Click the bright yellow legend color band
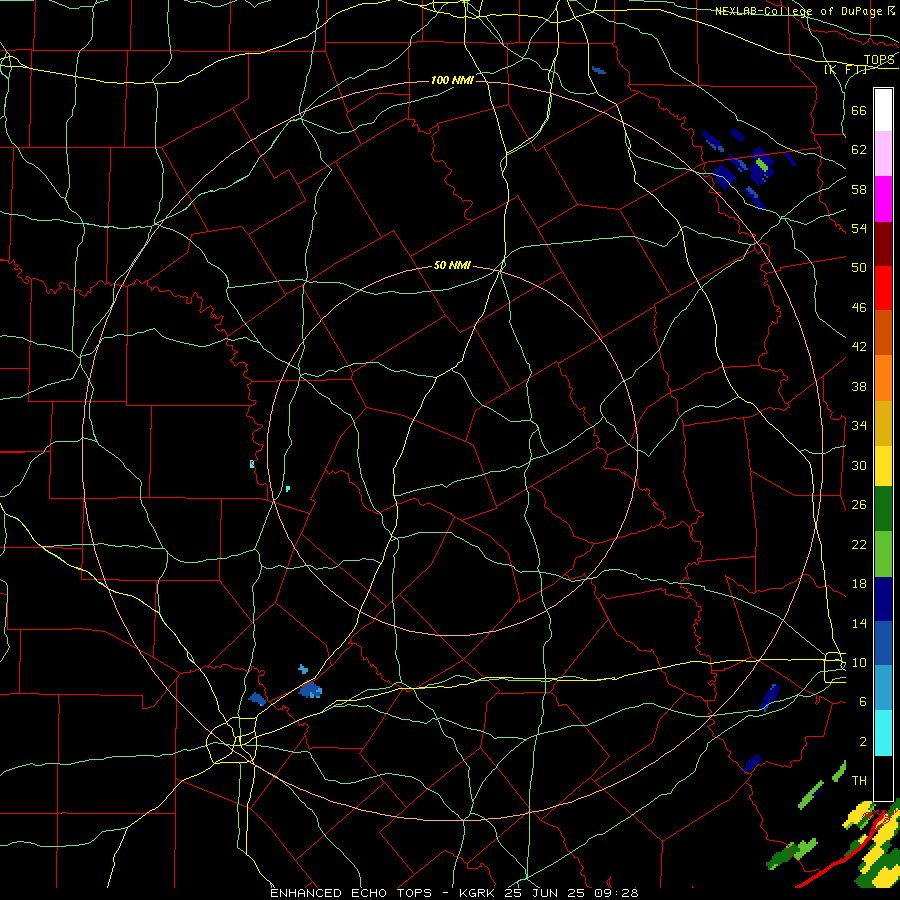The image size is (900, 900). click(x=883, y=465)
